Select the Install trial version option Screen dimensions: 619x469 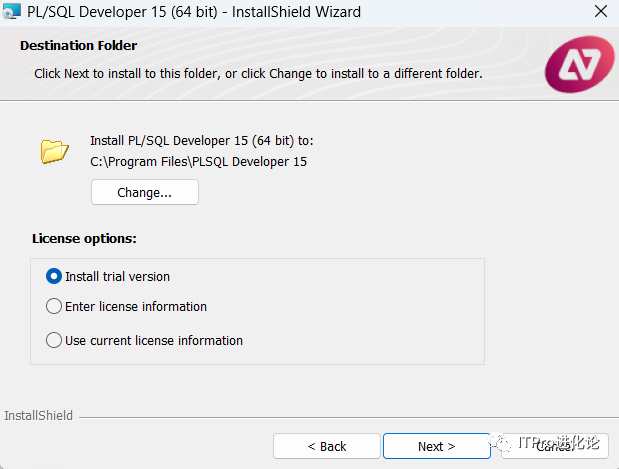(54, 276)
